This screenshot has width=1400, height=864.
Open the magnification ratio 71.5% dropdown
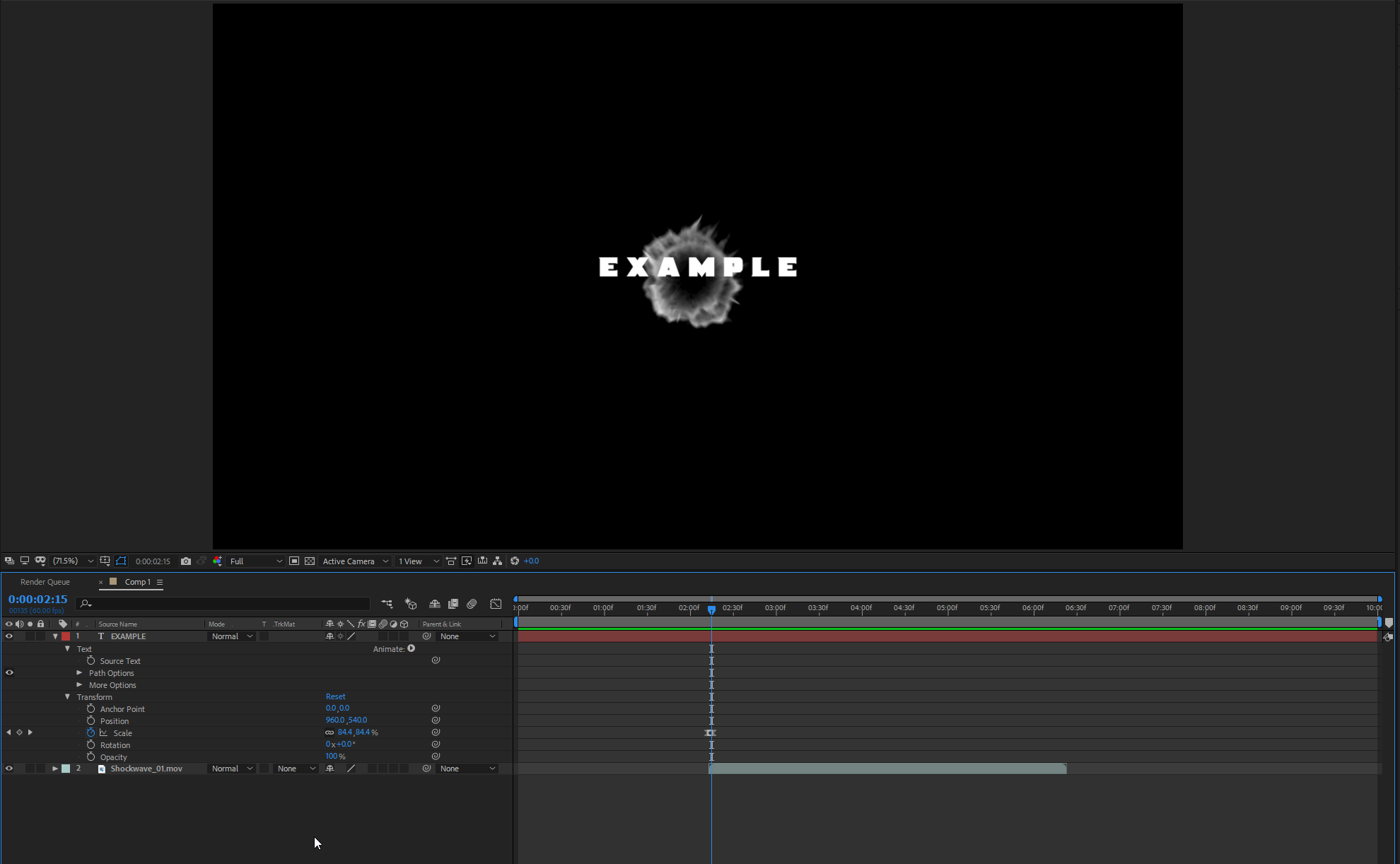[74, 561]
